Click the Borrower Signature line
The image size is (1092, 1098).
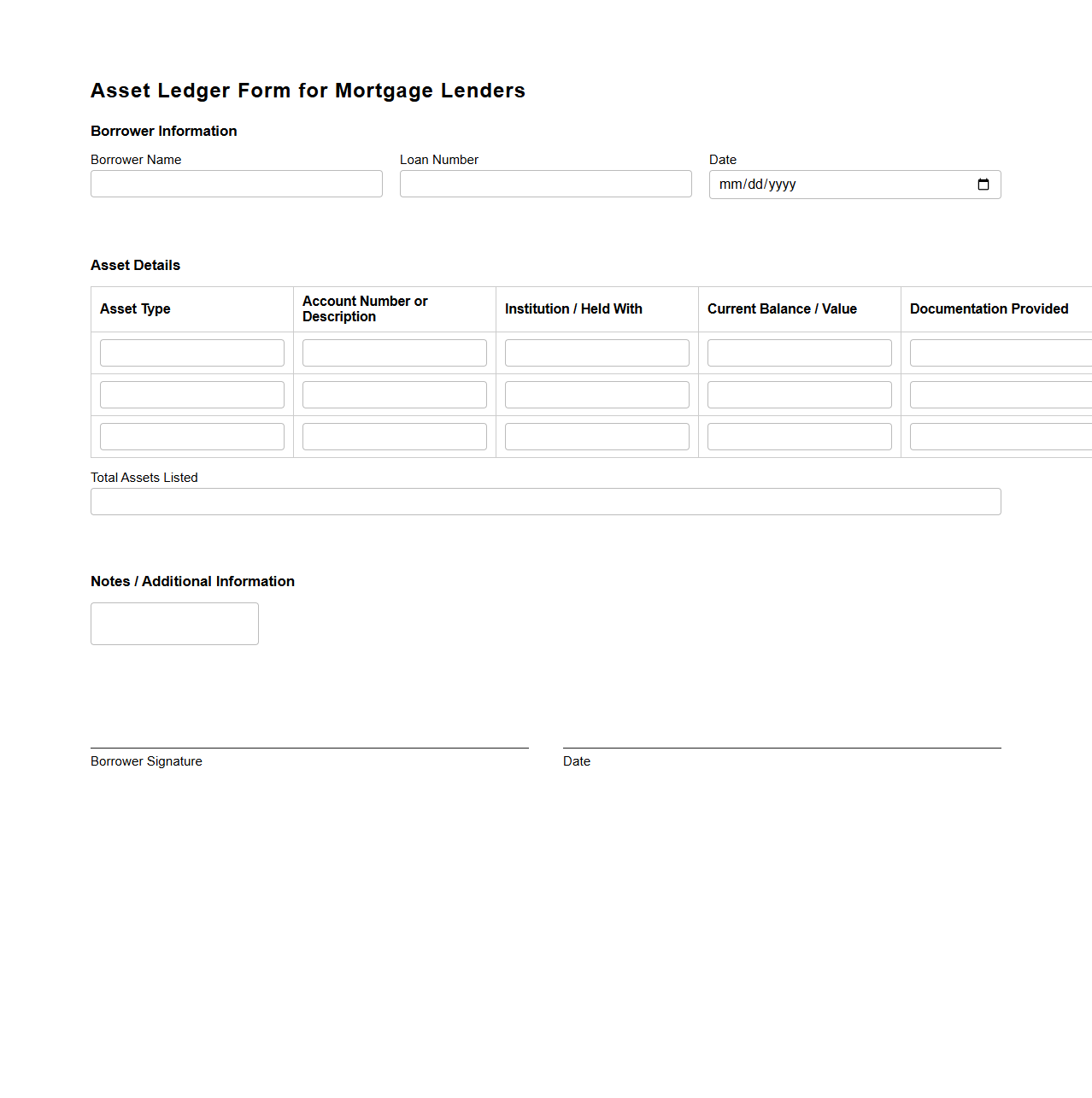[x=309, y=746]
